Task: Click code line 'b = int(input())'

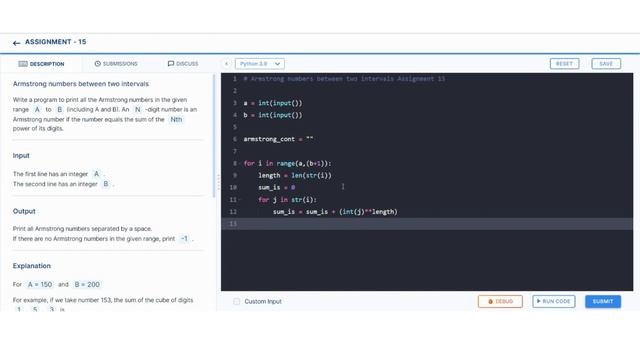Action: tap(273, 115)
